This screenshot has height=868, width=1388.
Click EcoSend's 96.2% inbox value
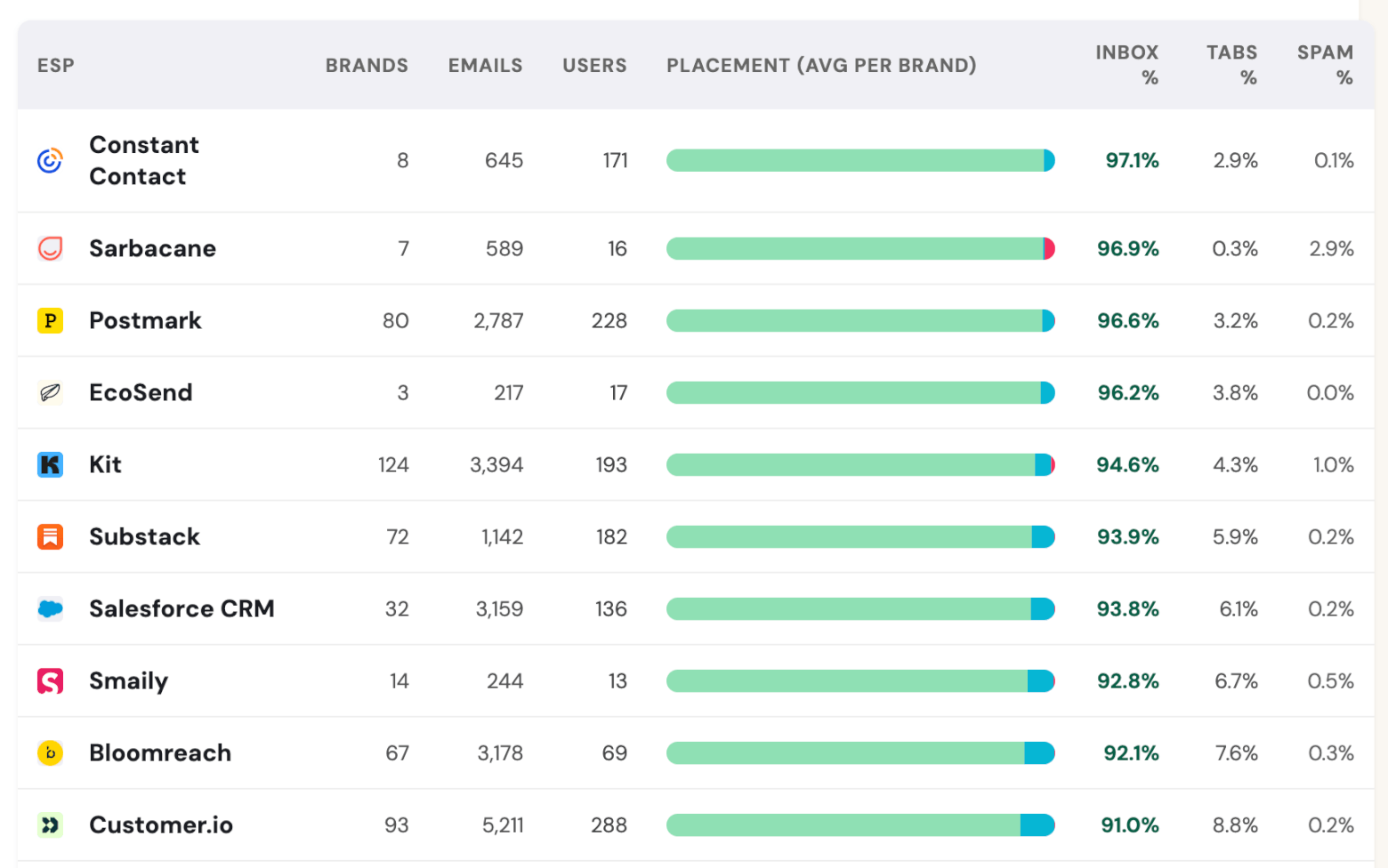click(1128, 392)
